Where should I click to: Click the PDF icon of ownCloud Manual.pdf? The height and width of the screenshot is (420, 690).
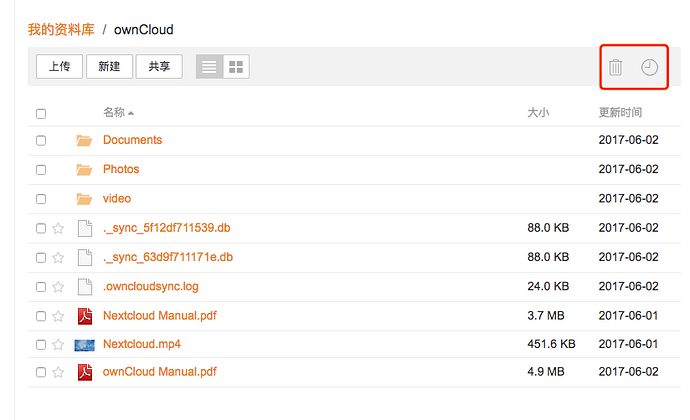tap(85, 372)
